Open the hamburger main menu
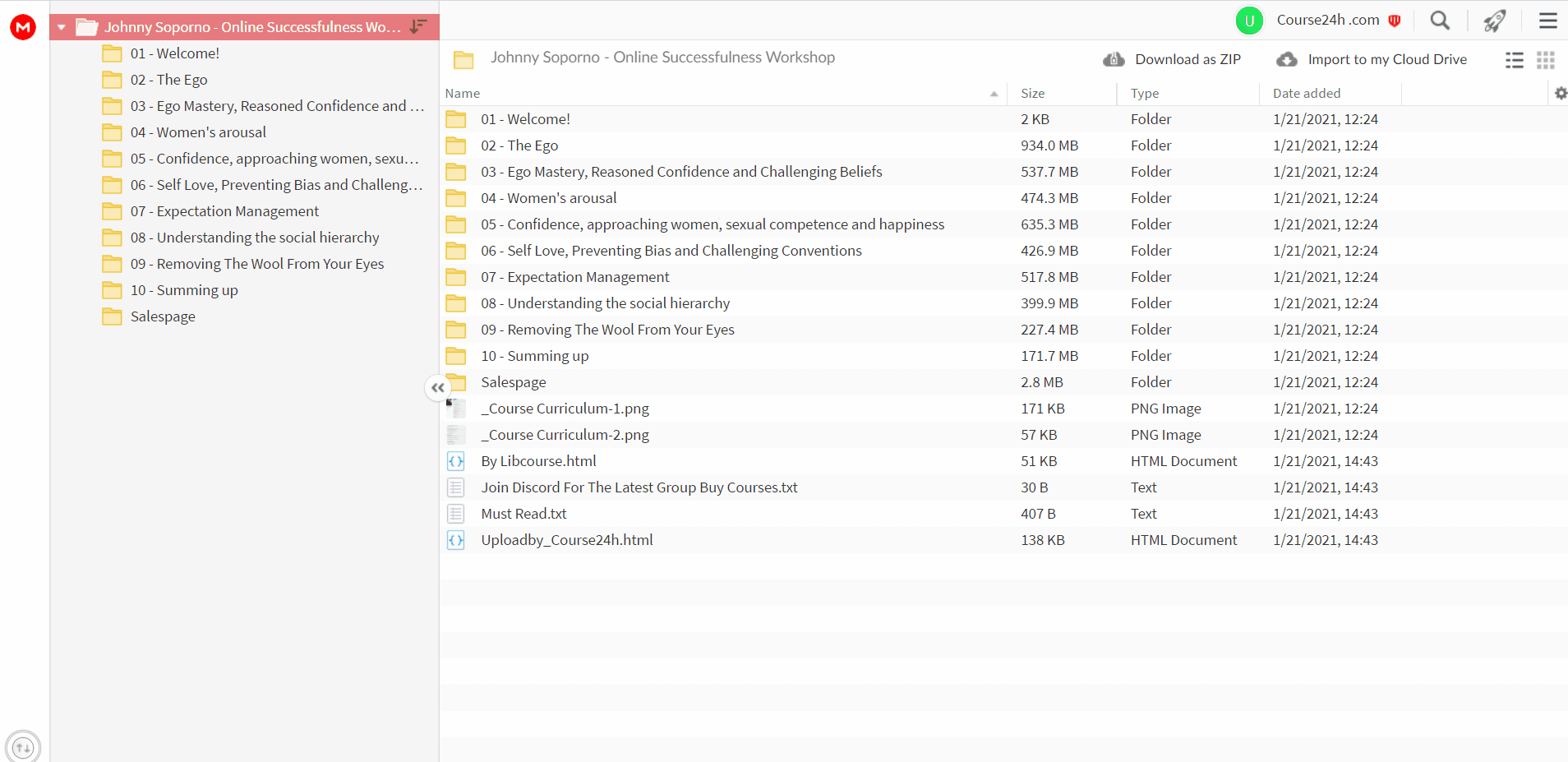1568x762 pixels. (x=1548, y=21)
